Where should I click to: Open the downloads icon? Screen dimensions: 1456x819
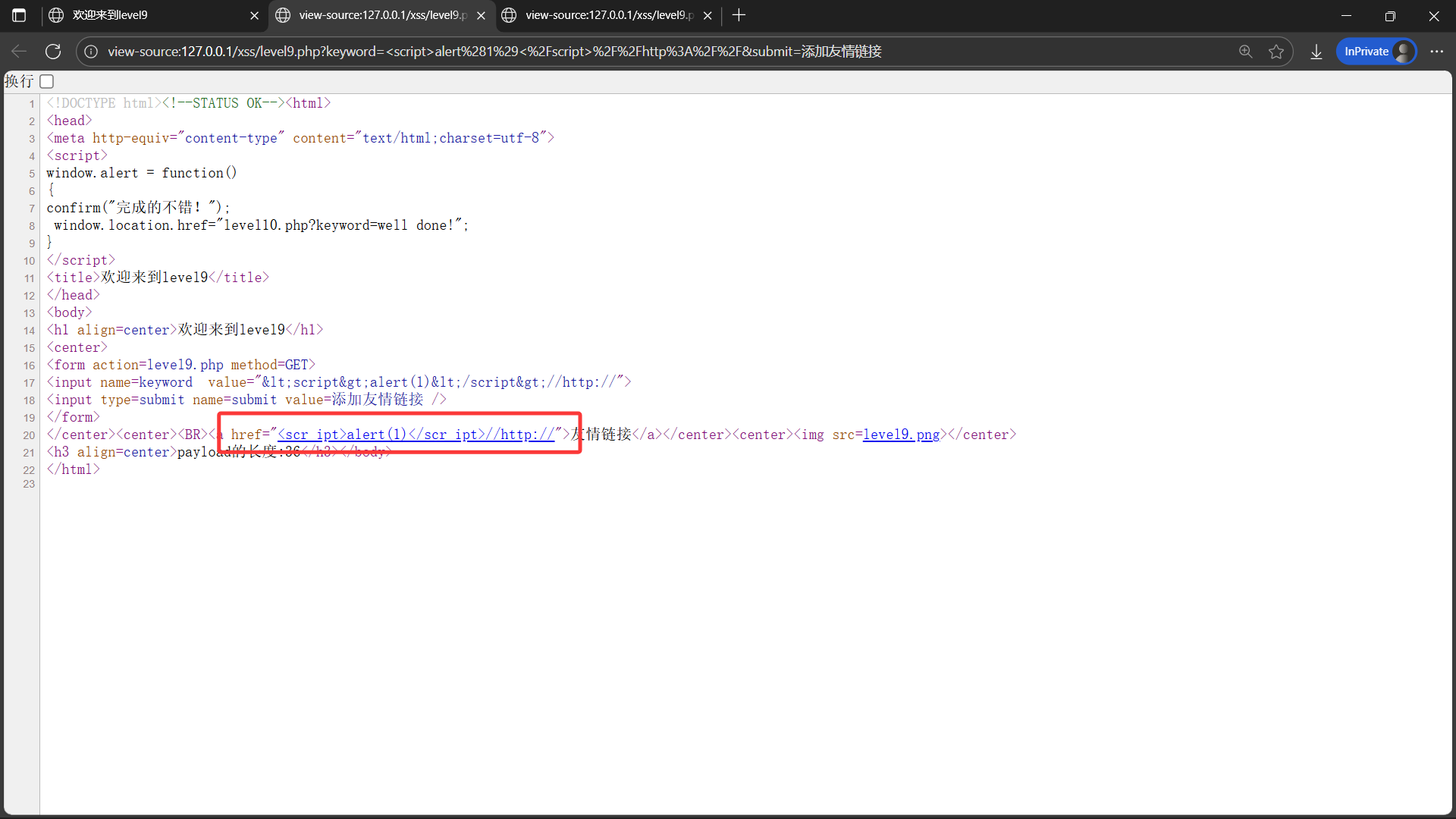coord(1316,52)
